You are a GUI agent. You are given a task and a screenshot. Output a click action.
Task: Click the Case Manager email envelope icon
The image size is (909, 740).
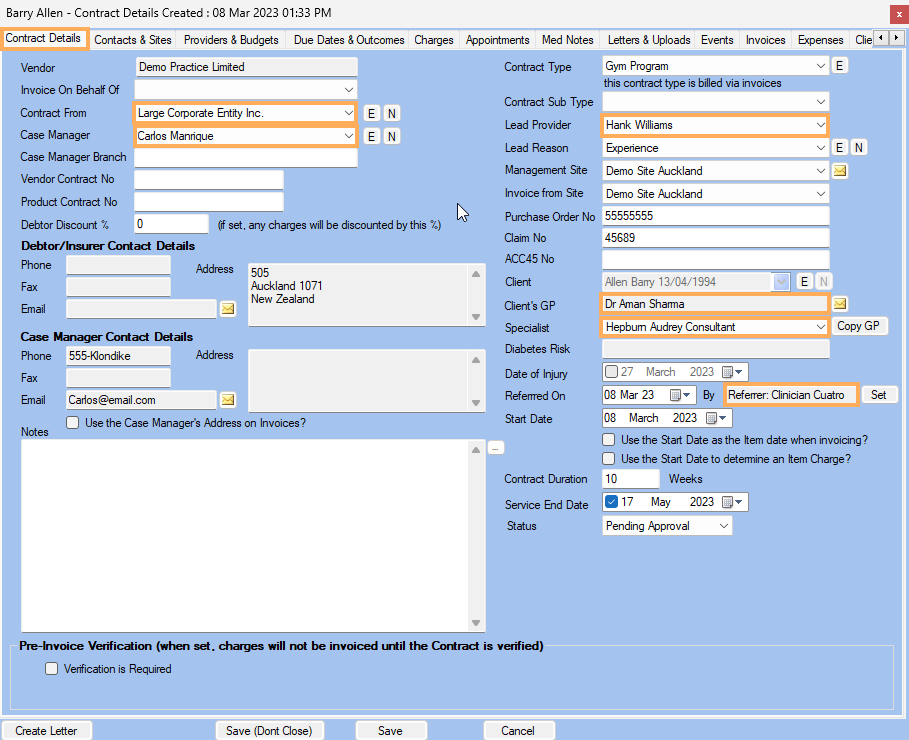click(228, 400)
